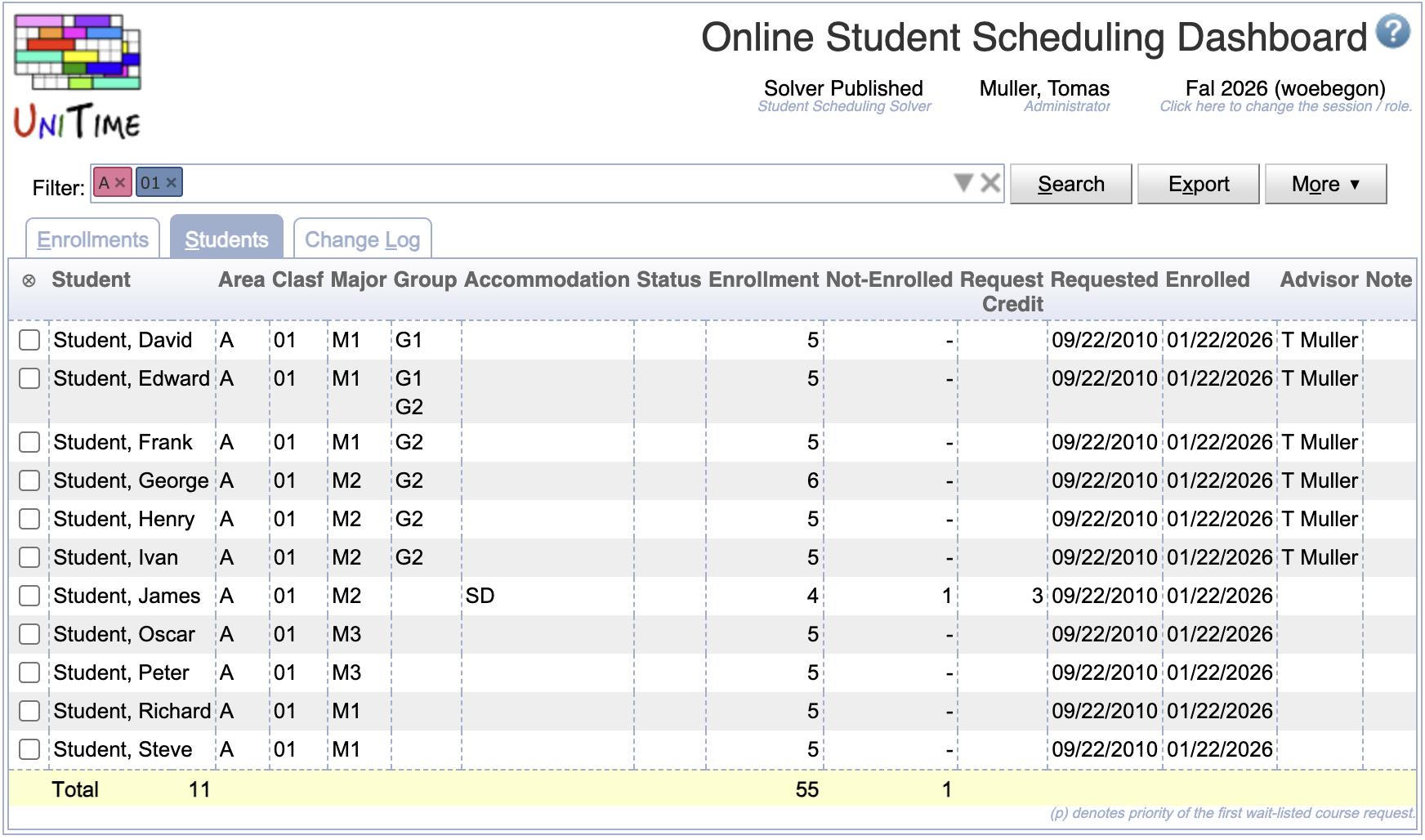Open the help question mark icon
The width and height of the screenshot is (1425, 840).
point(1396,29)
